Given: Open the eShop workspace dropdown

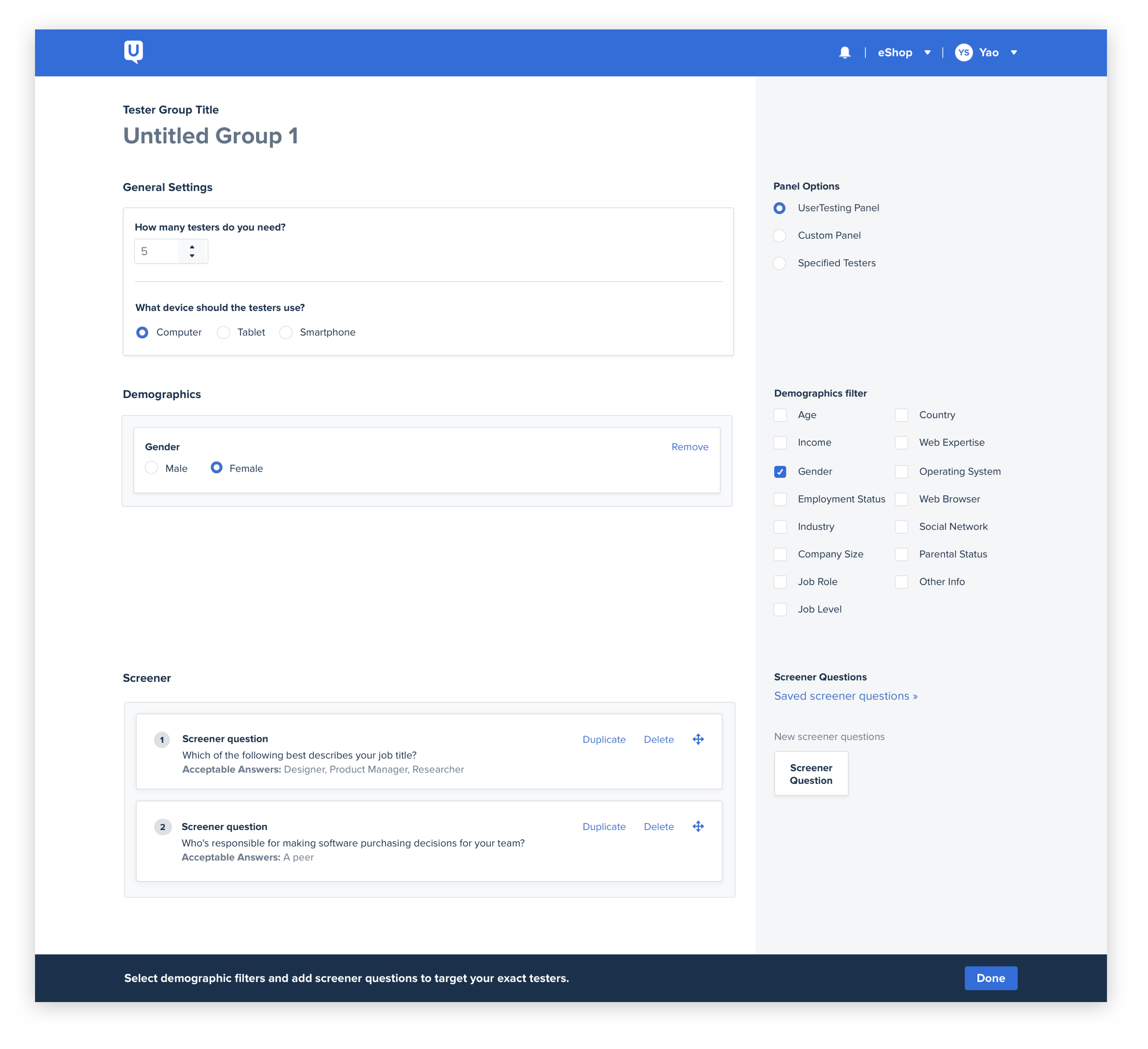Looking at the screenshot, I should [x=904, y=53].
